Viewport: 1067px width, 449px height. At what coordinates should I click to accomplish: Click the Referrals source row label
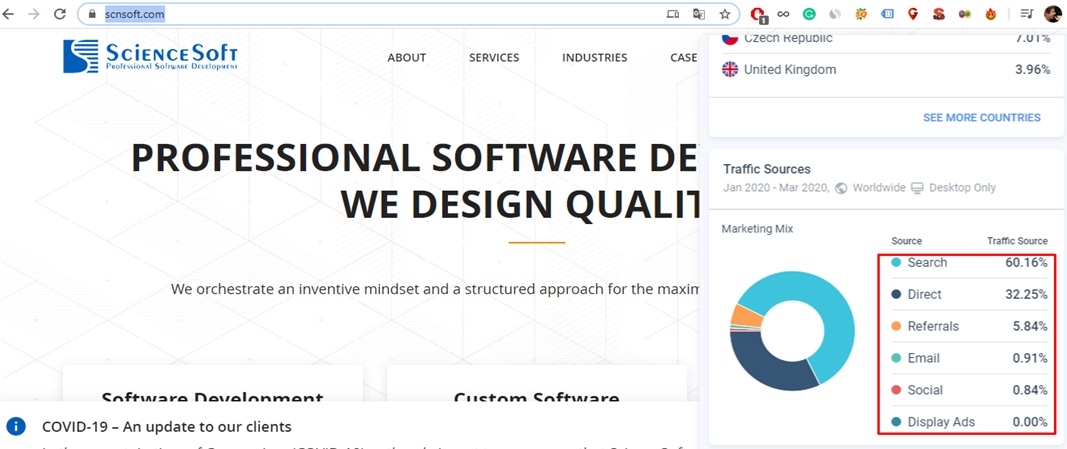[x=933, y=327]
